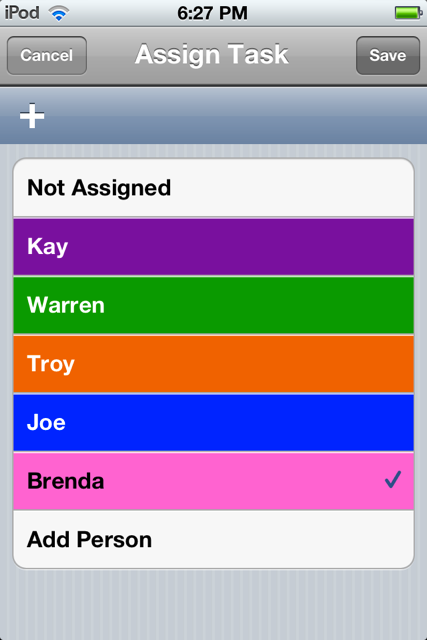Save the task assignment
Viewport: 427px width, 640px height.
[388, 56]
